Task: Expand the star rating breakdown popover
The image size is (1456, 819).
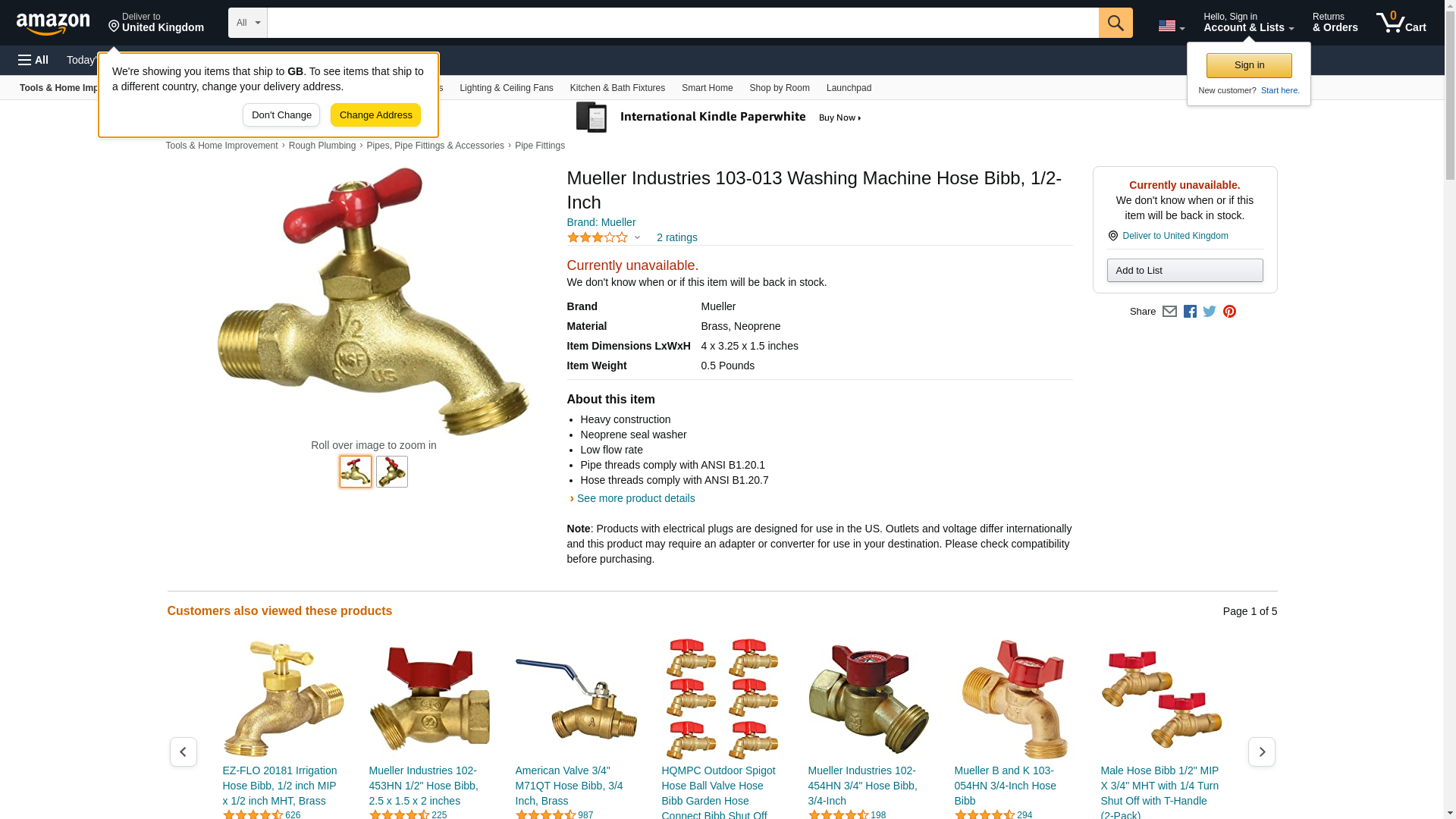Action: coord(604,237)
